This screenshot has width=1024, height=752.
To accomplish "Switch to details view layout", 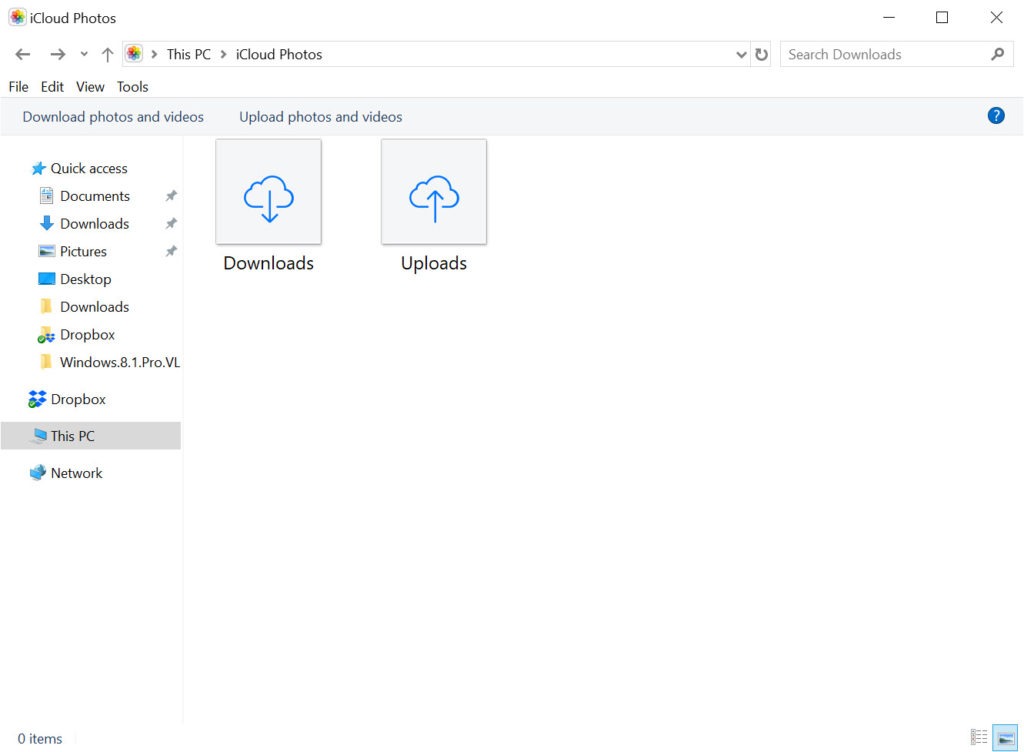I will [x=979, y=738].
